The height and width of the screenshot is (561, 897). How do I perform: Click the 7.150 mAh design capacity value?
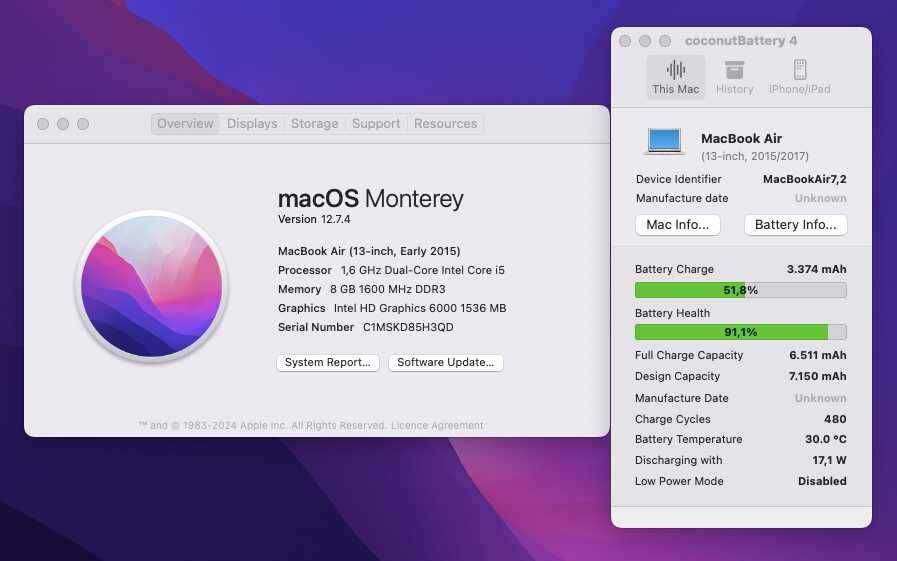pos(817,376)
